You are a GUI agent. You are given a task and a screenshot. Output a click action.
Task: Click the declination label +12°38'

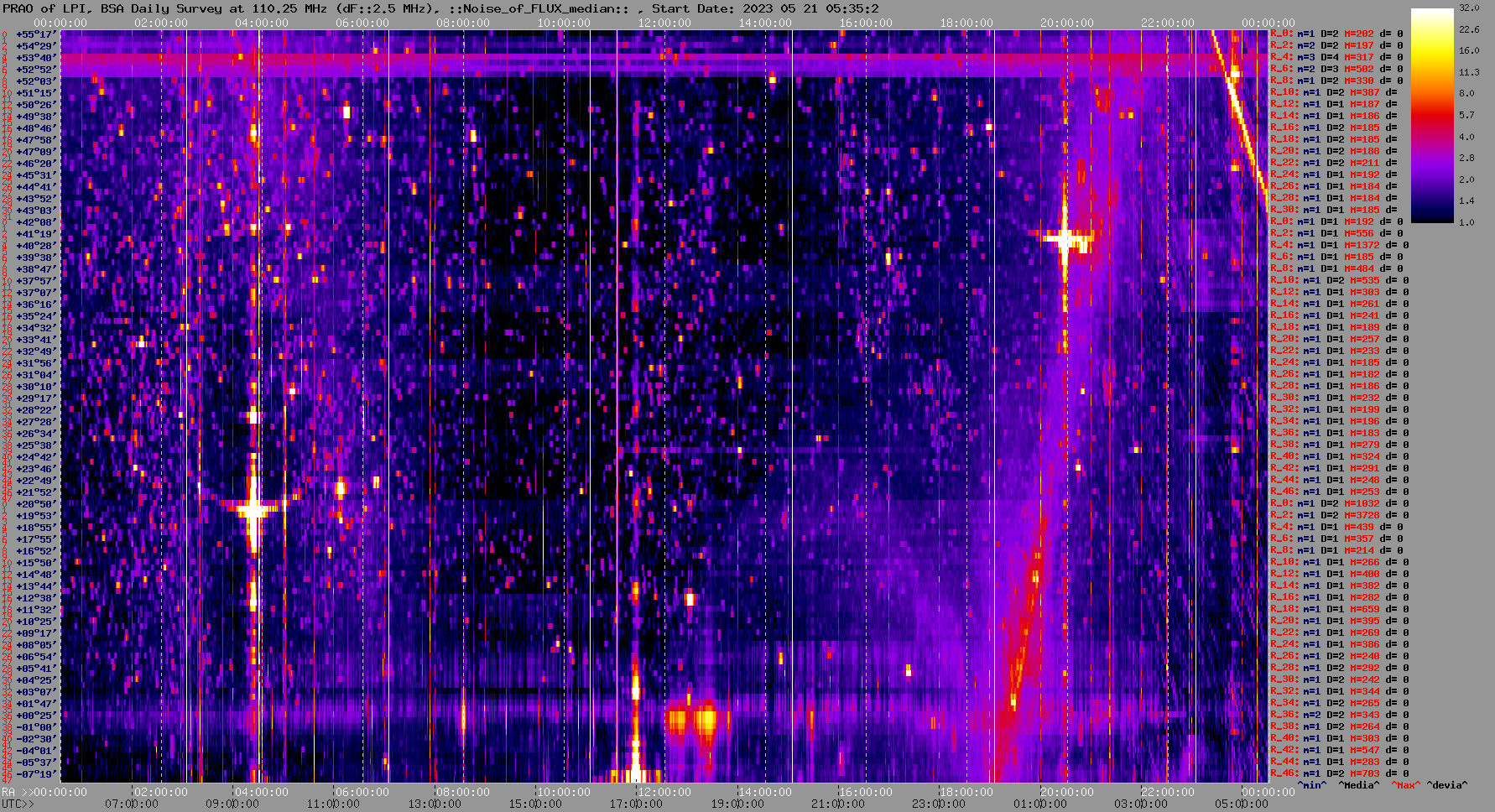[36, 597]
